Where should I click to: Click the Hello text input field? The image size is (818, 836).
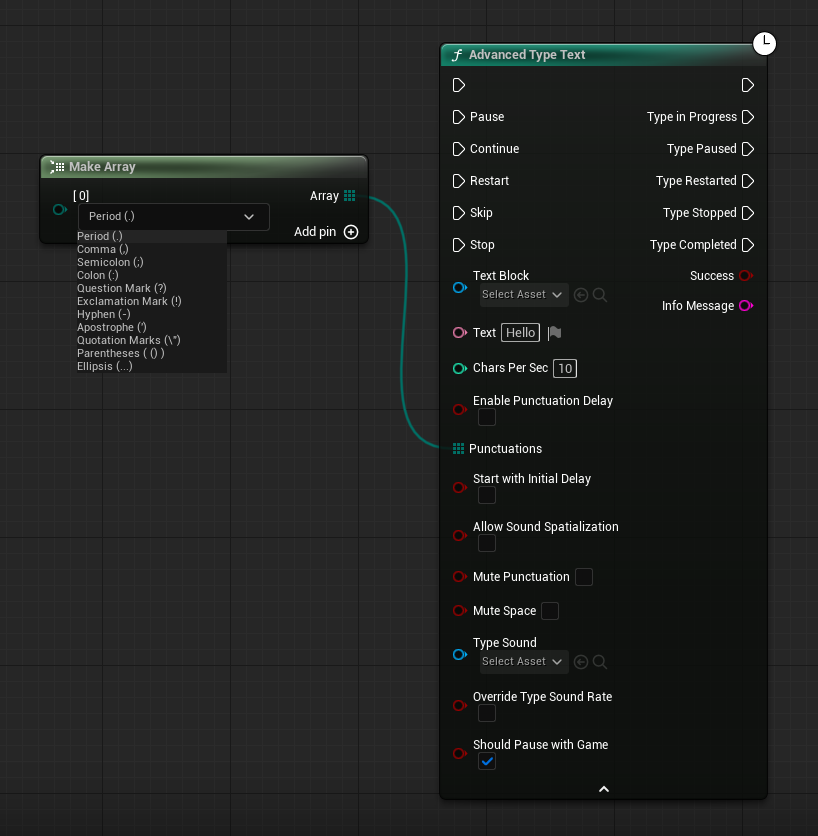[520, 333]
